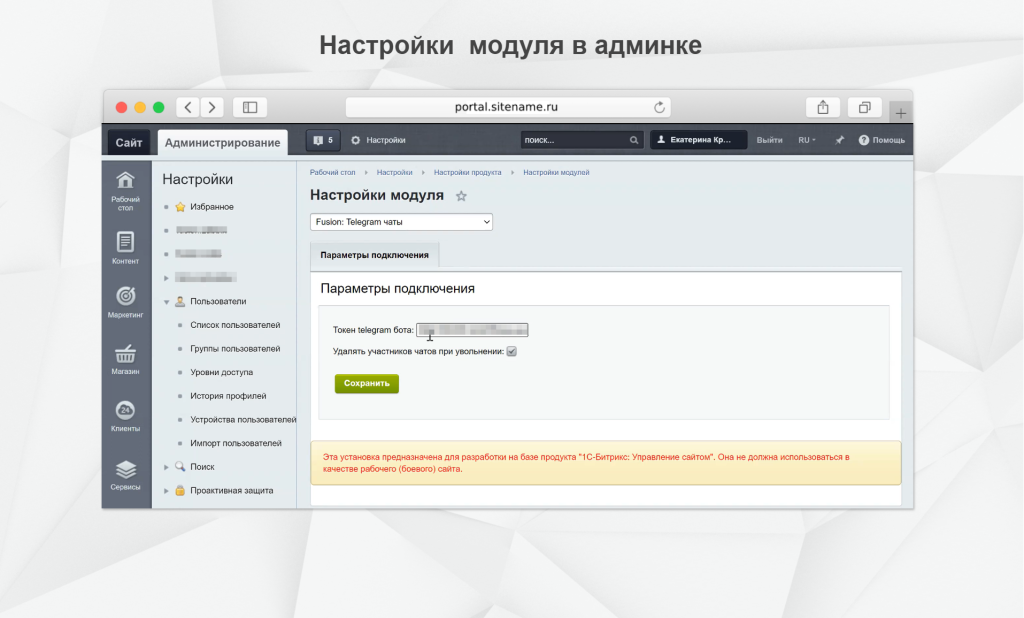Image resolution: width=1024 pixels, height=618 pixels.
Task: Click the notifications badge showing 5
Action: (x=323, y=140)
